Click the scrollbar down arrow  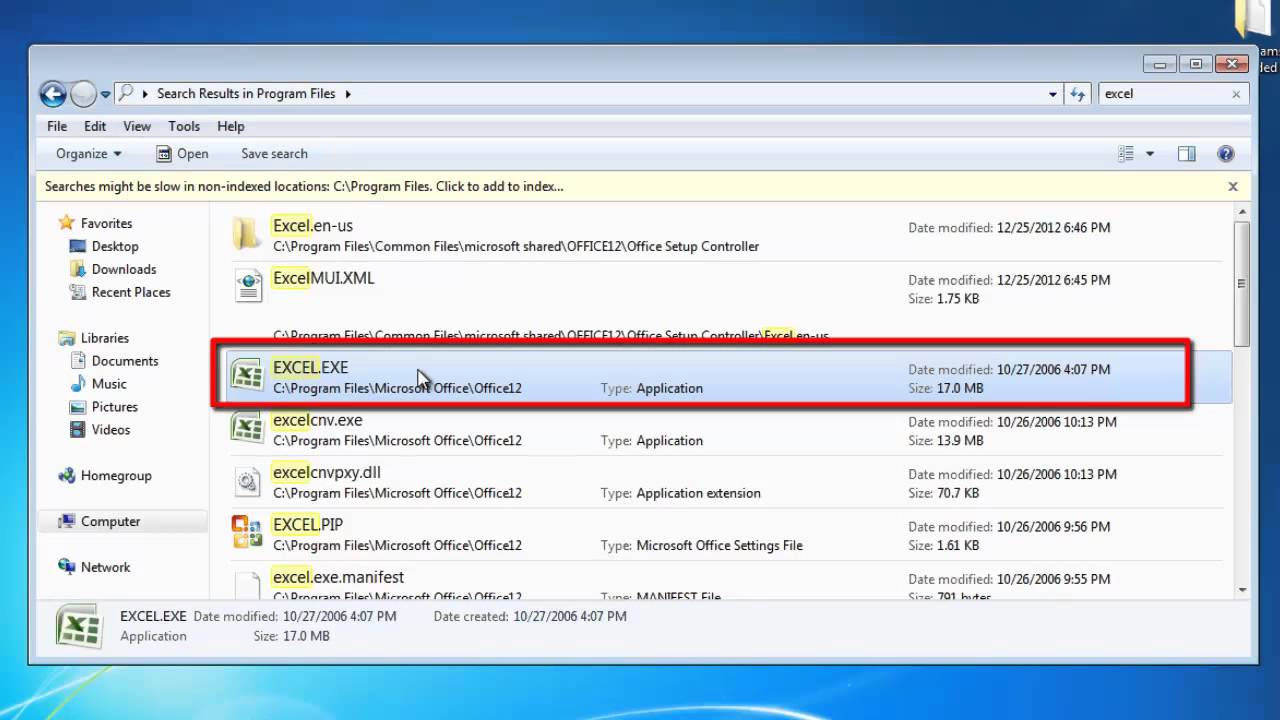coord(1241,590)
